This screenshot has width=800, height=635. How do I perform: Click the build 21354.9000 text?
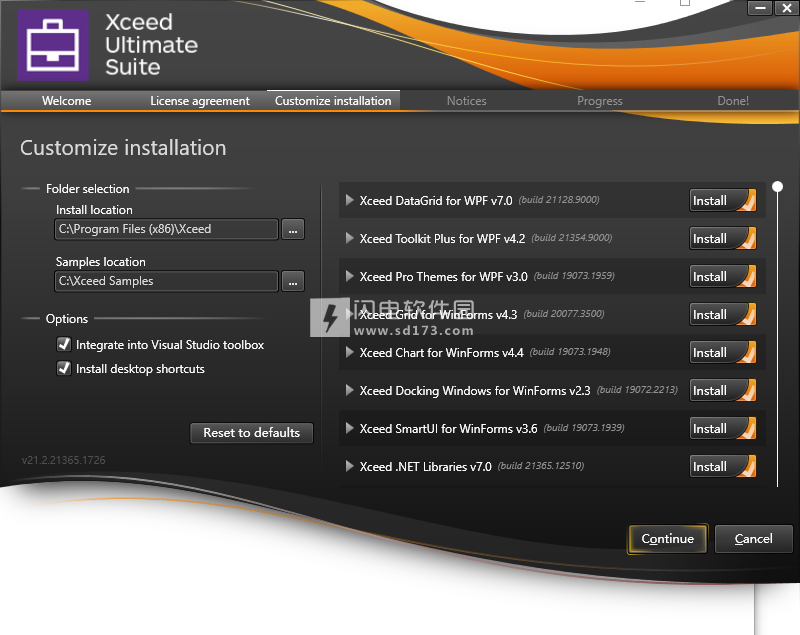pyautogui.click(x=572, y=238)
